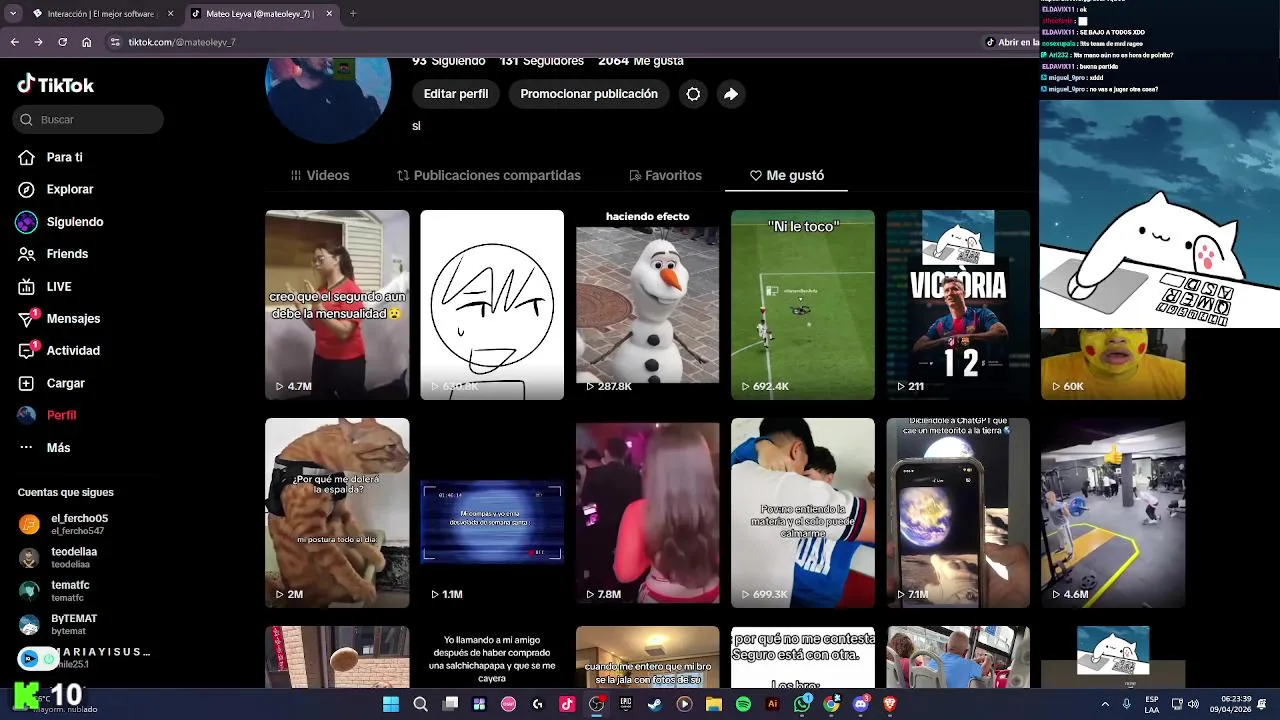
Task: Open WhatsApp from the taskbar
Action: 802,704
